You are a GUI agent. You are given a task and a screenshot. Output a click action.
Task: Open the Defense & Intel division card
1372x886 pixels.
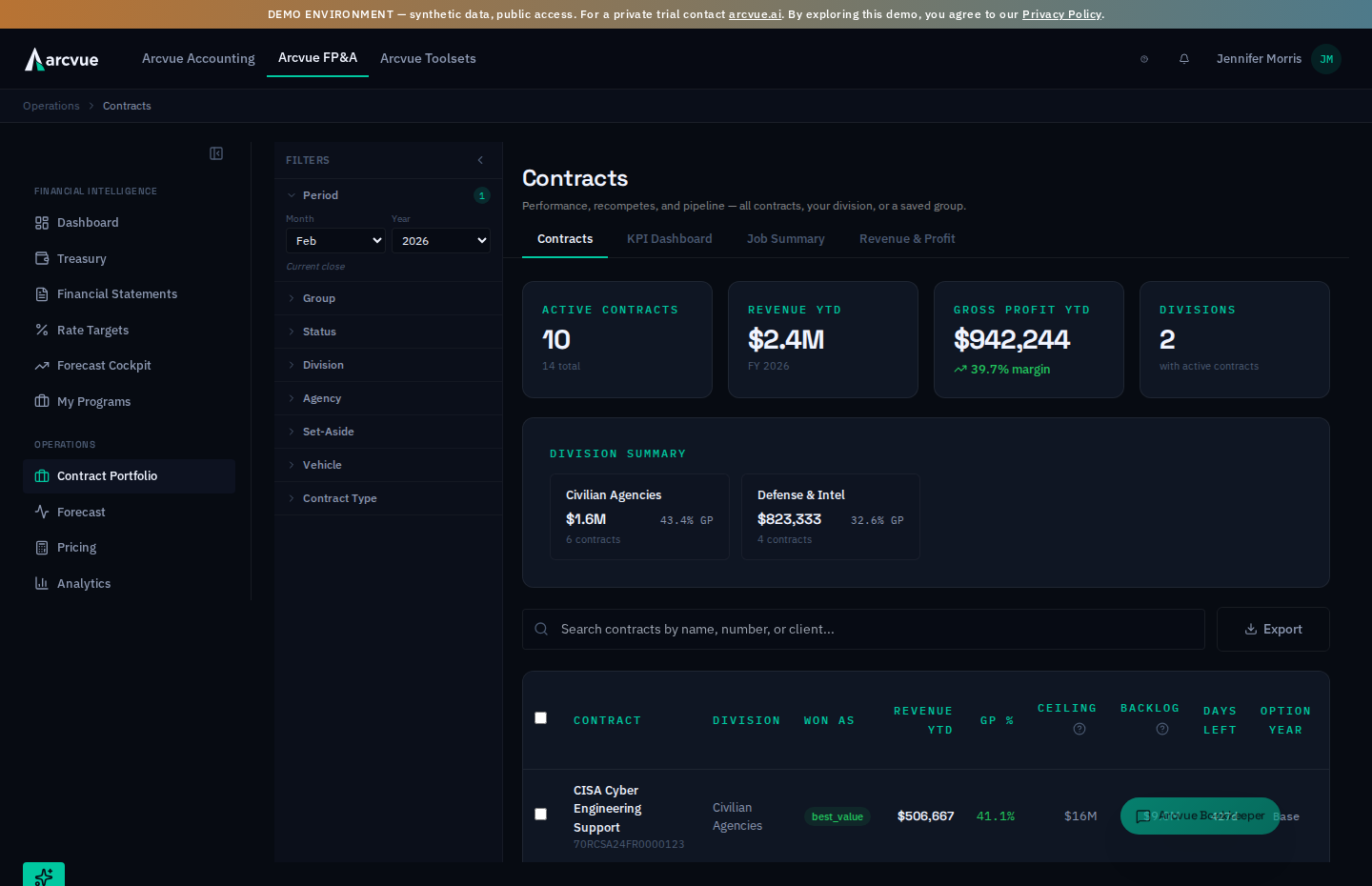[x=831, y=516]
